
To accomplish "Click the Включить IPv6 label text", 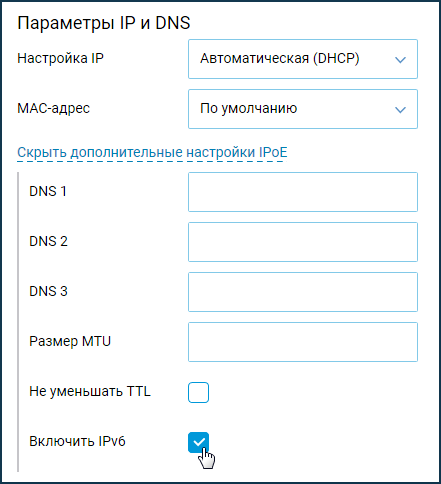I will click(x=77, y=441).
